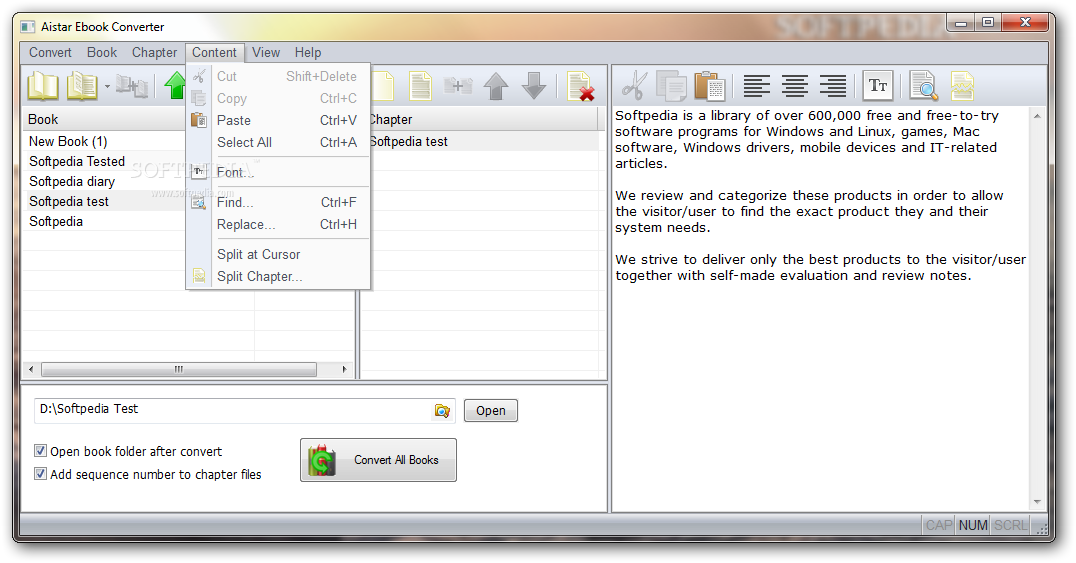Click the NUM status bar indicator
This screenshot has height=563, width=1076.
point(972,525)
